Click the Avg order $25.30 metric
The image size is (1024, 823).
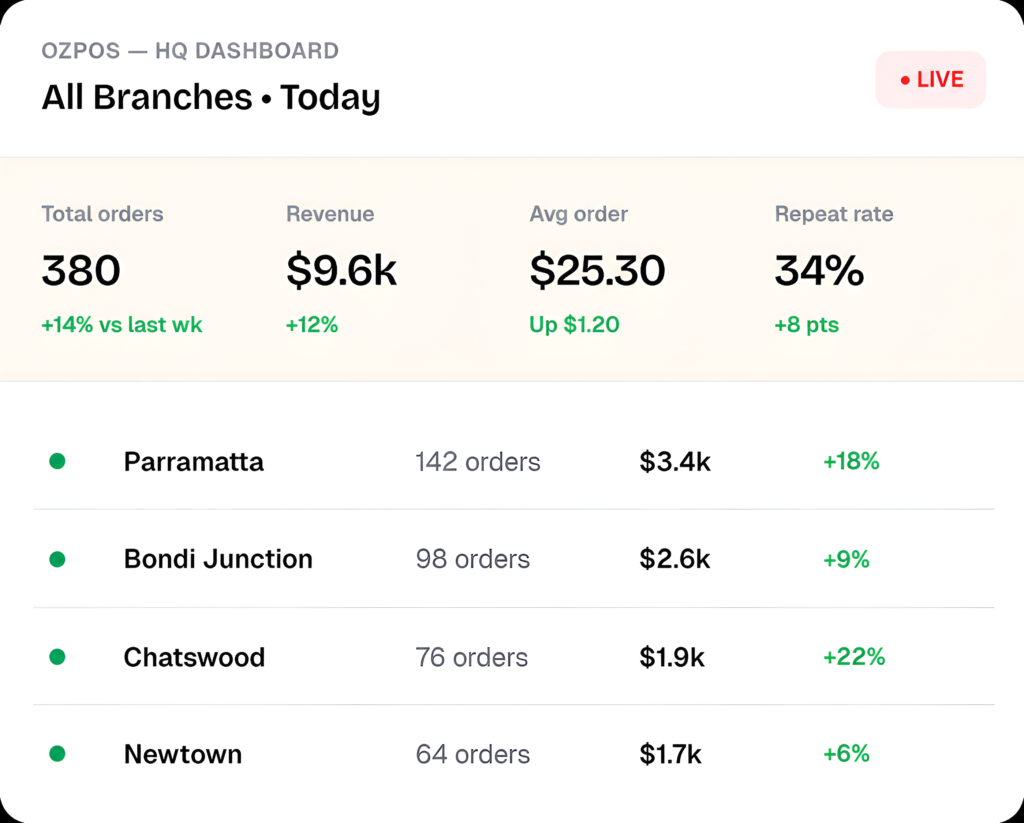(597, 269)
